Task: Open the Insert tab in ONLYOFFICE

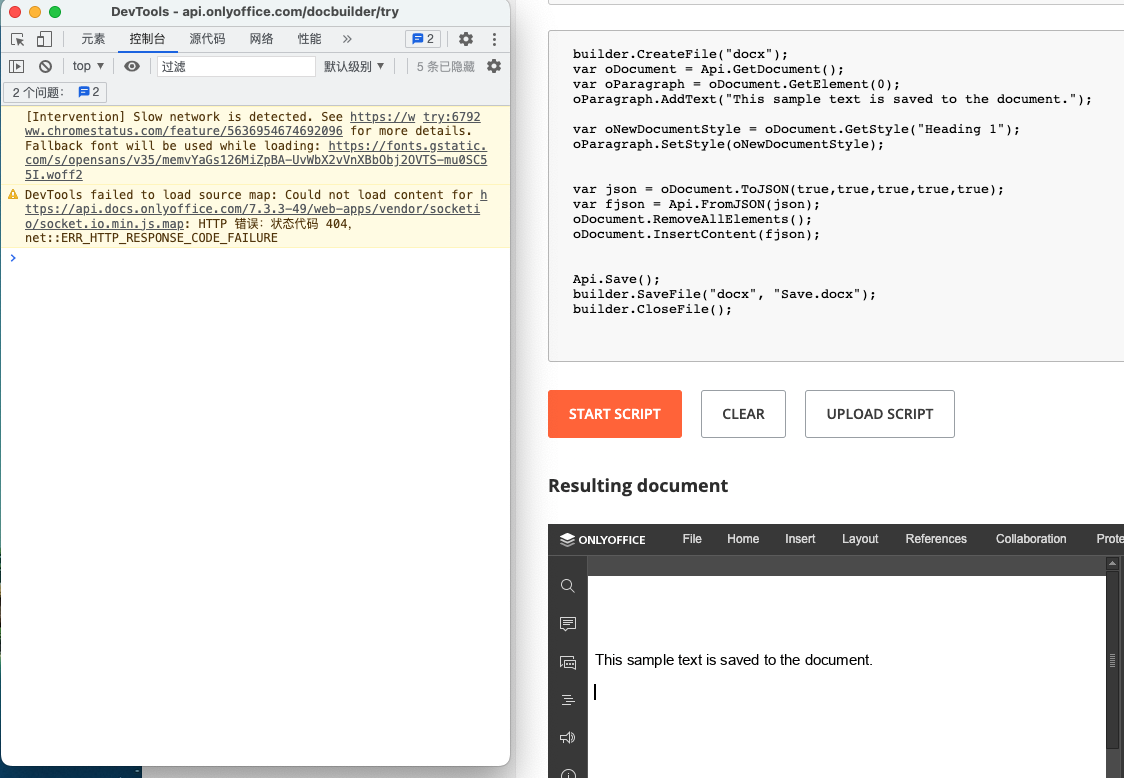Action: 800,539
